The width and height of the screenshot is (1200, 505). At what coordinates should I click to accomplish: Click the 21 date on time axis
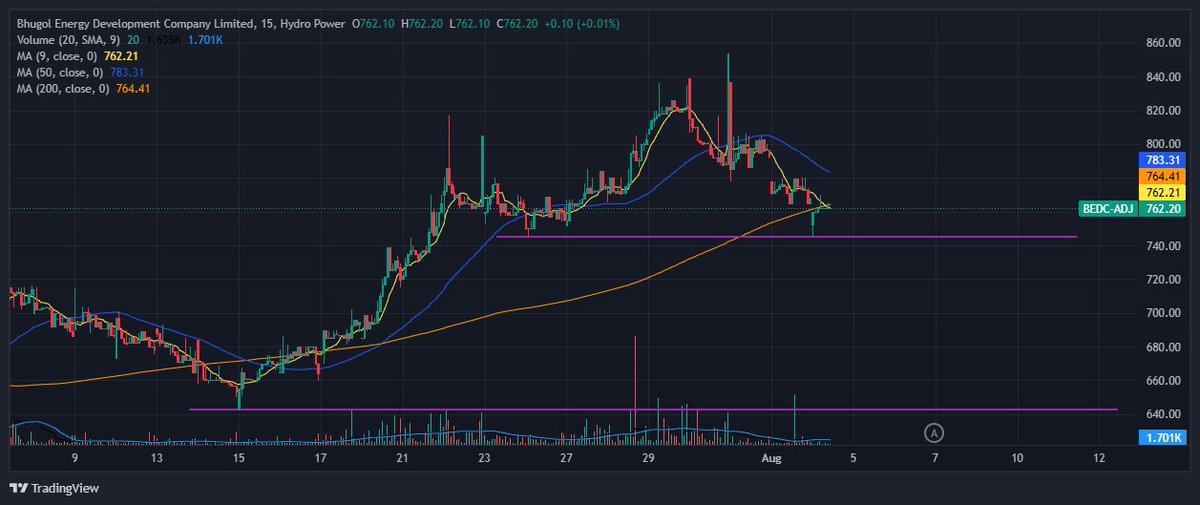pyautogui.click(x=401, y=457)
